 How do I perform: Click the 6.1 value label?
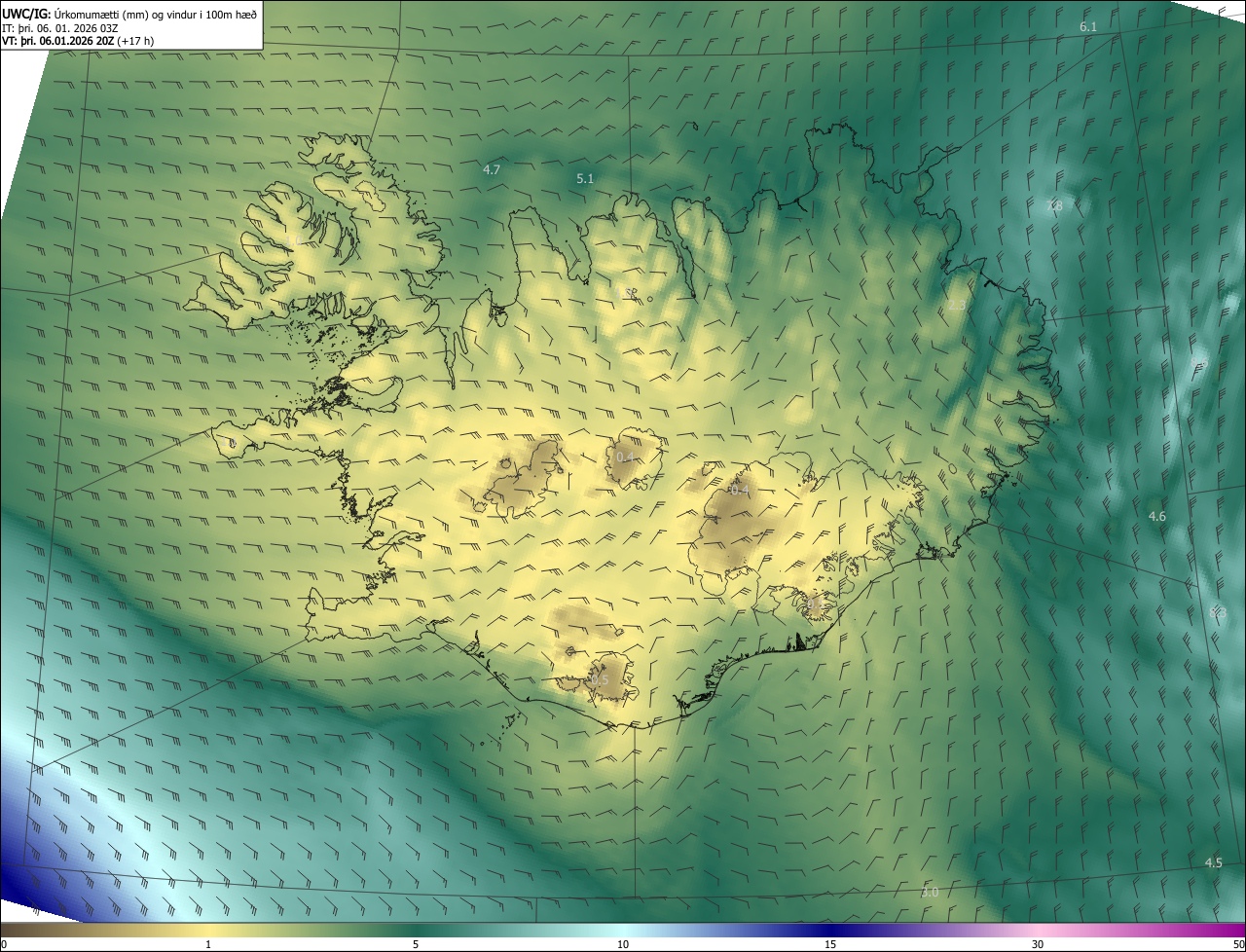coord(1088,27)
